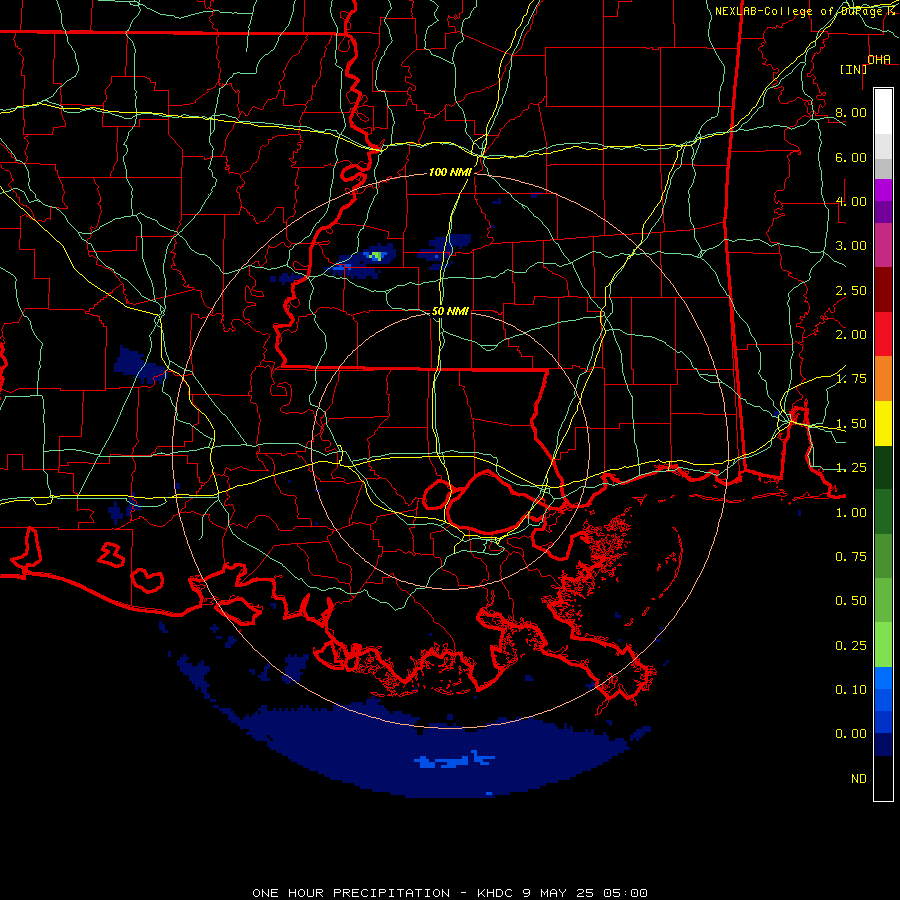This screenshot has height=900, width=900.
Task: Select the 2.50 legend label
Action: [851, 290]
